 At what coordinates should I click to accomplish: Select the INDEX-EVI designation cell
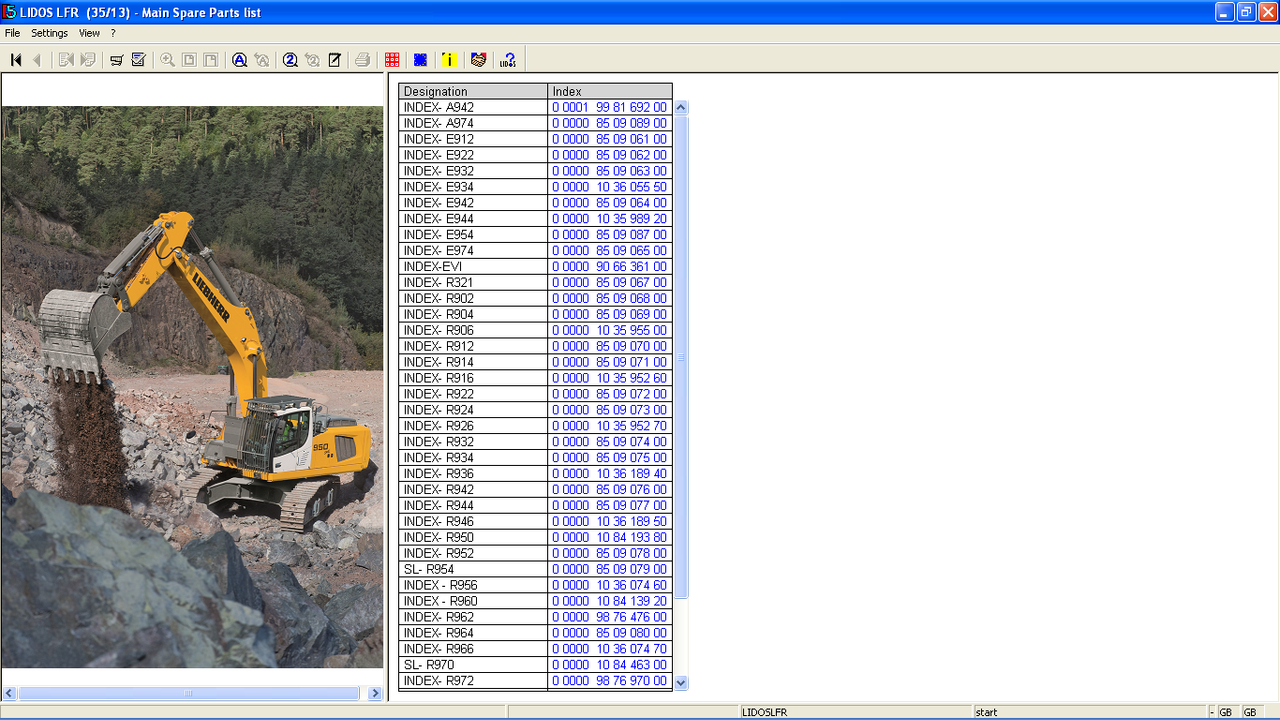click(x=473, y=267)
